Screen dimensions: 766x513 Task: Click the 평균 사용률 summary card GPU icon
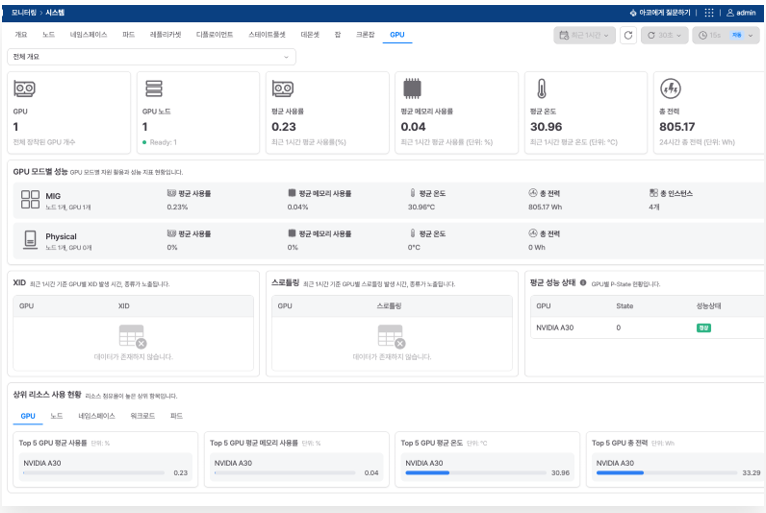point(283,88)
